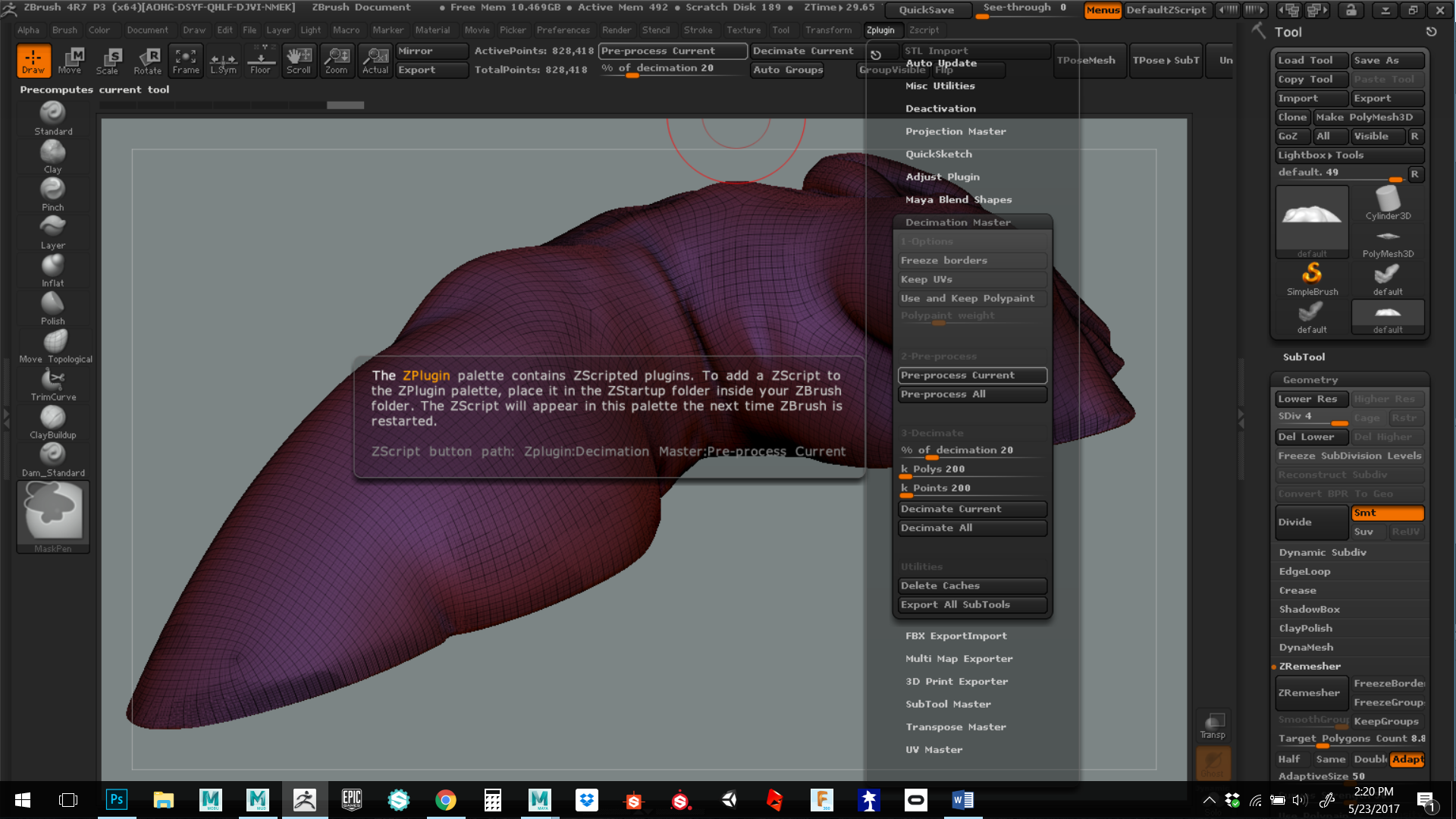Select the Dam_Standard brush
Image resolution: width=1456 pixels, height=819 pixels.
(x=53, y=460)
